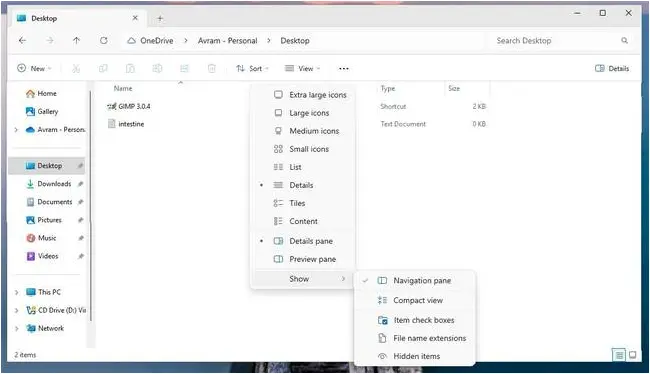The width and height of the screenshot is (650, 374).
Task: Unpin Downloads using its pin icon
Action: click(80, 184)
